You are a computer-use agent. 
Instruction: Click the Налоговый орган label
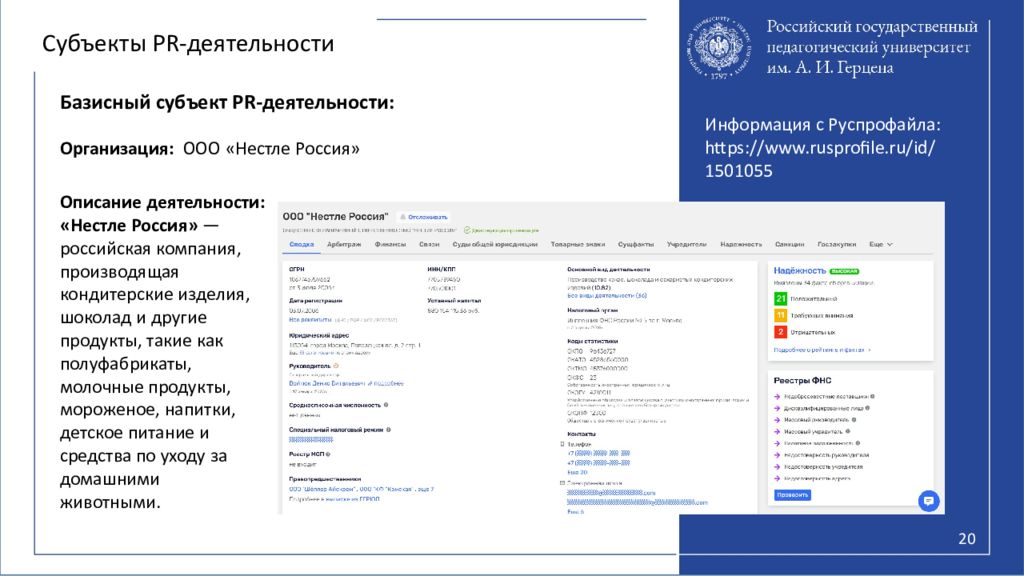pyautogui.click(x=592, y=311)
